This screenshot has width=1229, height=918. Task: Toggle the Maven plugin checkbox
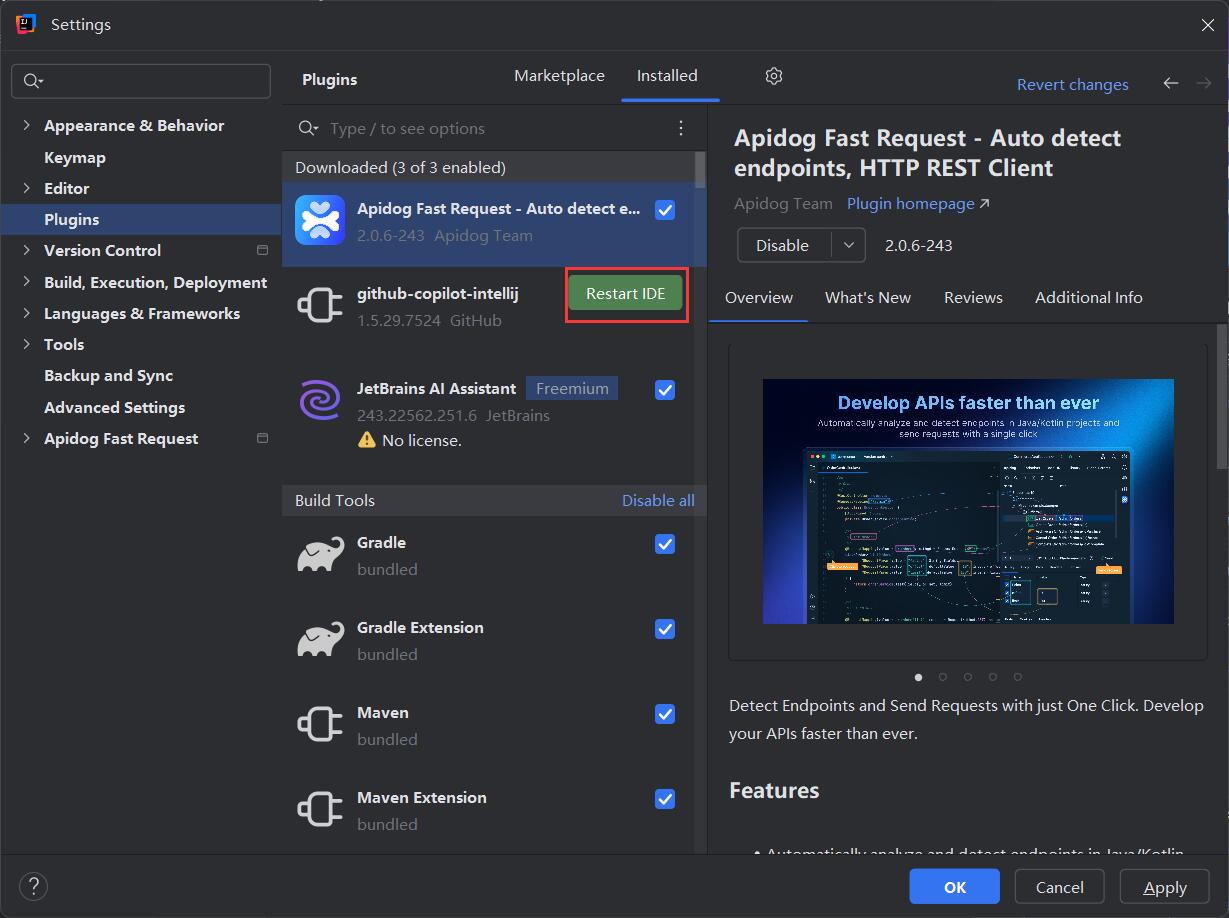tap(665, 714)
